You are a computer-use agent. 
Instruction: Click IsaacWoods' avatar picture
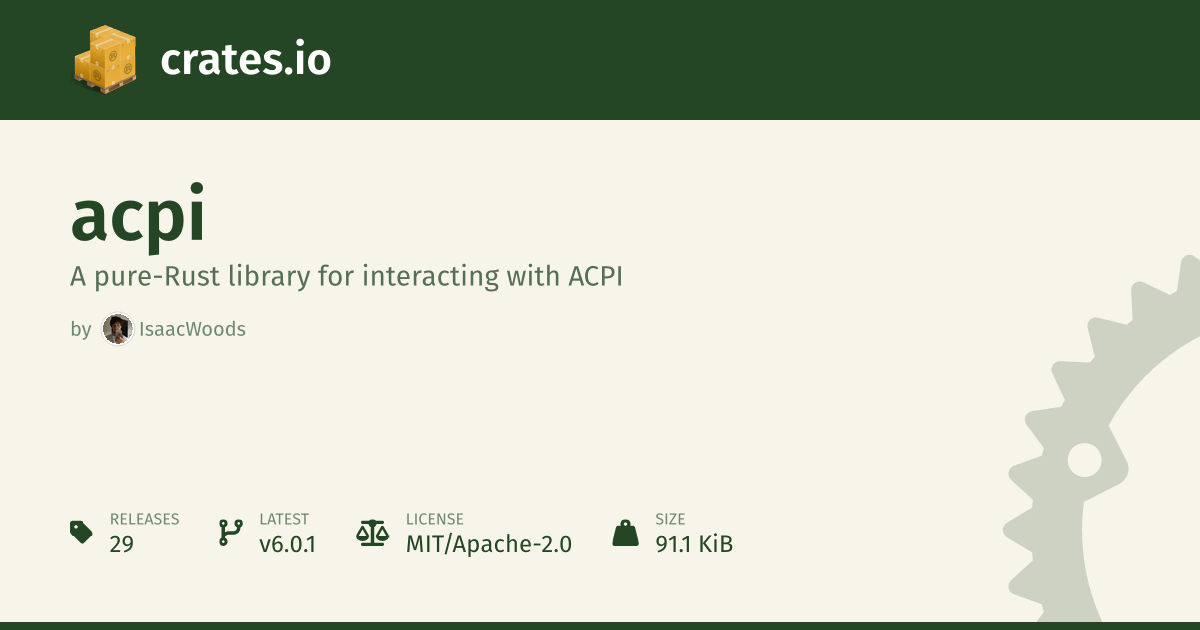click(x=117, y=329)
